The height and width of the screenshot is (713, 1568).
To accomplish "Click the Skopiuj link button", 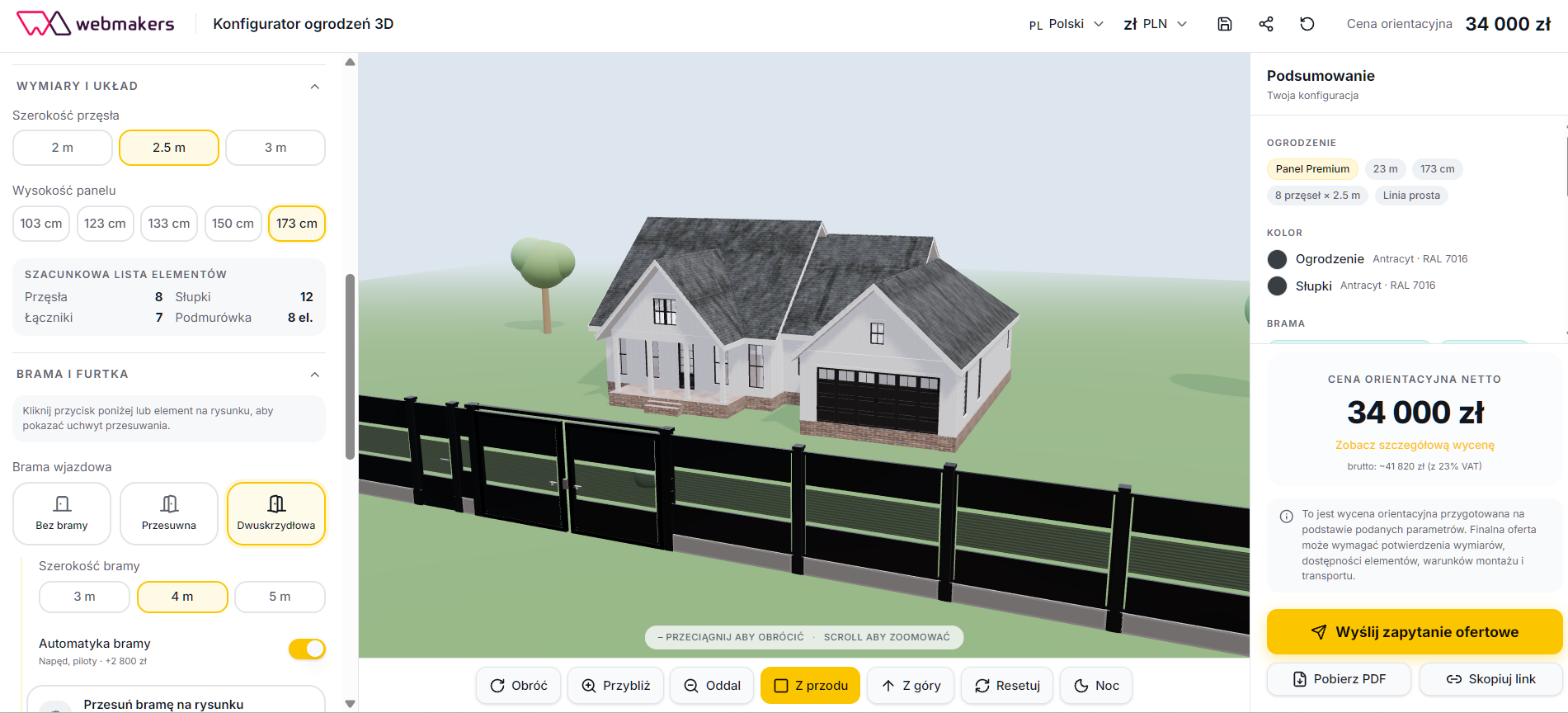I will click(1490, 679).
